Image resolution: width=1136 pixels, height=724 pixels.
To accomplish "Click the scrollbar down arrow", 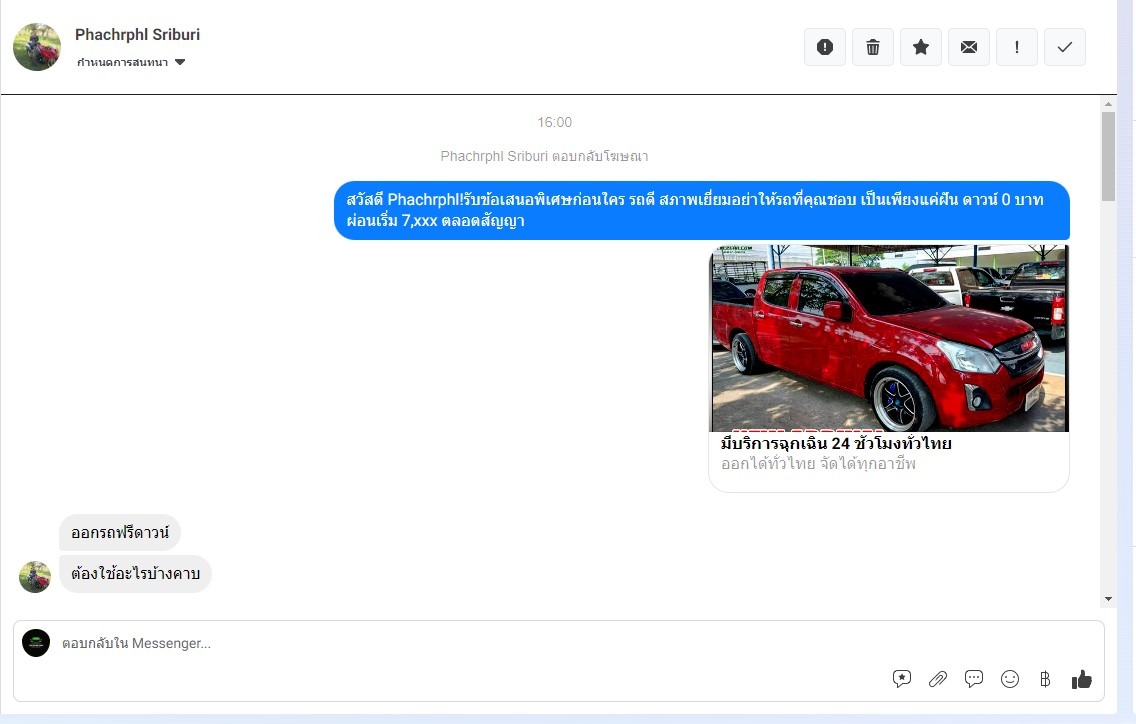I will point(1108,598).
